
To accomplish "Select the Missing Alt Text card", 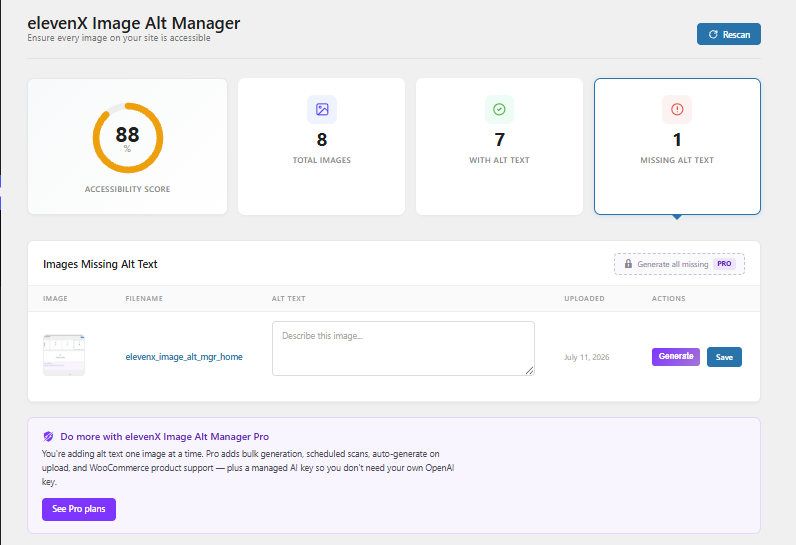I will 677,146.
